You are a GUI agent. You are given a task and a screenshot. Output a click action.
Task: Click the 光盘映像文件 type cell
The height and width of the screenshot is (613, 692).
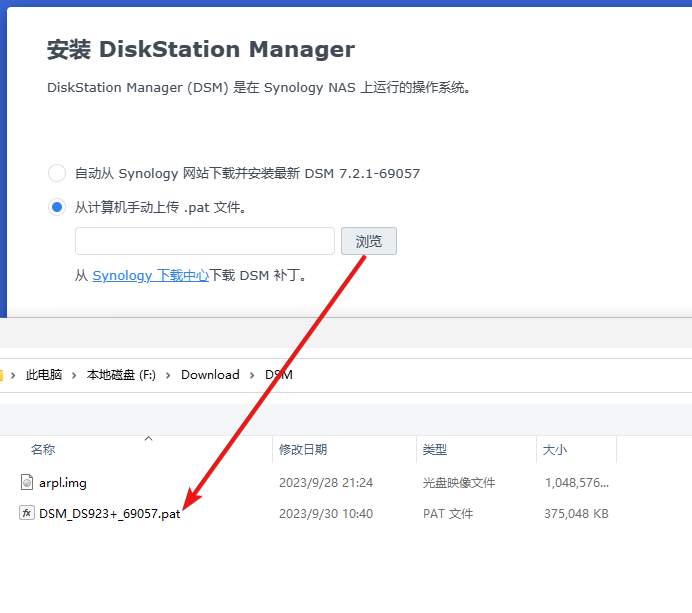coord(459,482)
